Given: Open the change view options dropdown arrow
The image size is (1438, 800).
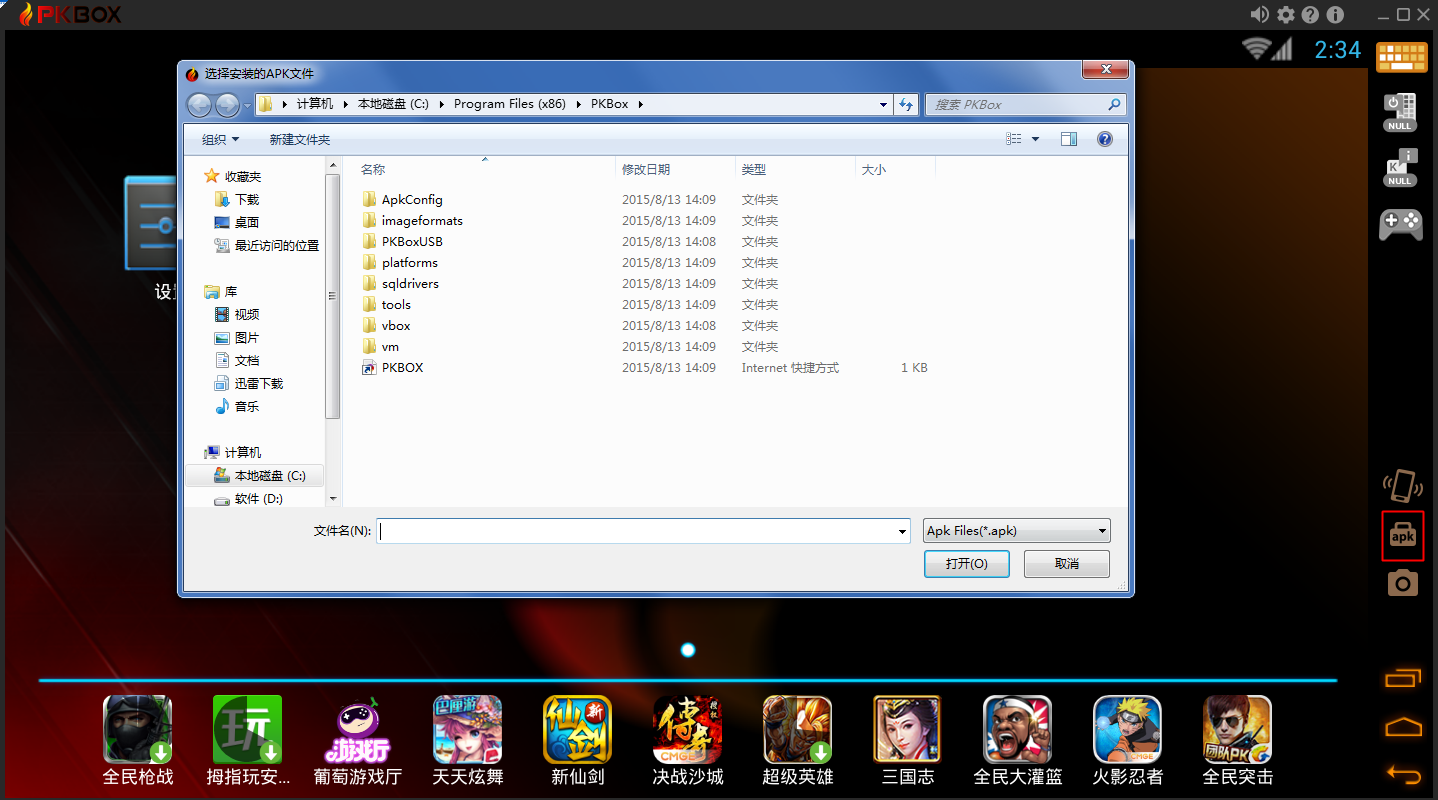Looking at the screenshot, I should [x=1036, y=140].
